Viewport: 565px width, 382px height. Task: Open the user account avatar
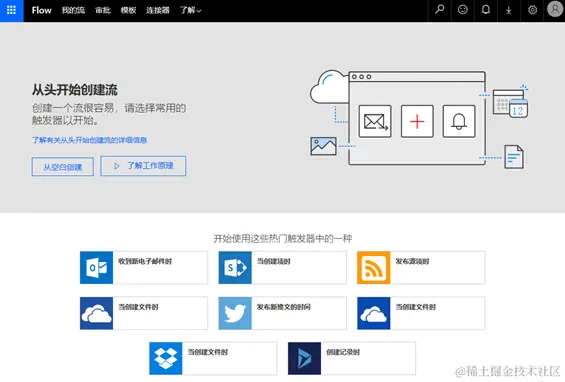point(555,9)
